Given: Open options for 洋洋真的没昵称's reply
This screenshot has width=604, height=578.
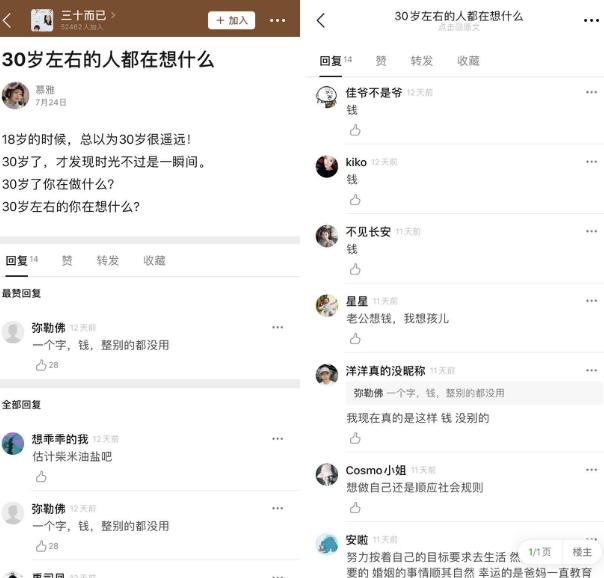Looking at the screenshot, I should pos(591,370).
